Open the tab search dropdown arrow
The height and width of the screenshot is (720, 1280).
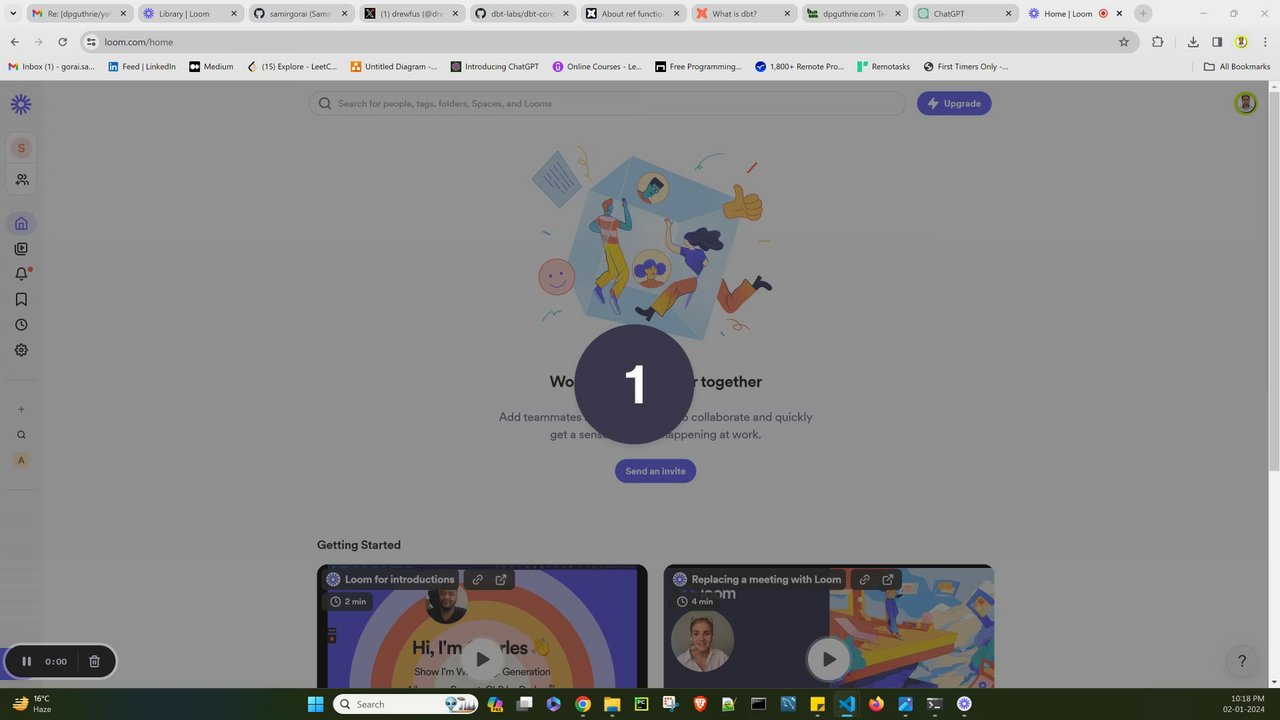(13, 14)
